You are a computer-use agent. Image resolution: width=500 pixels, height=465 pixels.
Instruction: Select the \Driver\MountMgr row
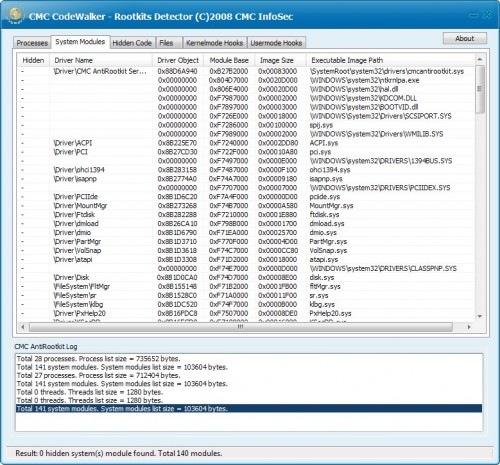point(246,206)
